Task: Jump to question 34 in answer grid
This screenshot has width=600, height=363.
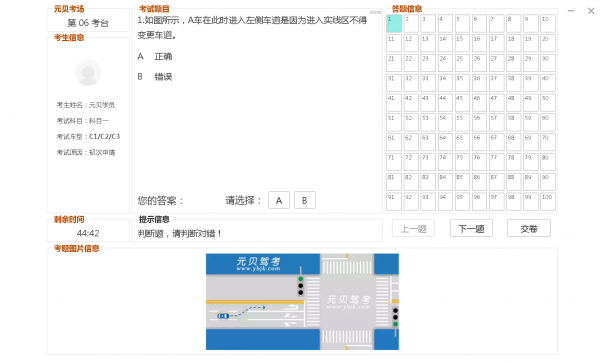Action: click(445, 83)
